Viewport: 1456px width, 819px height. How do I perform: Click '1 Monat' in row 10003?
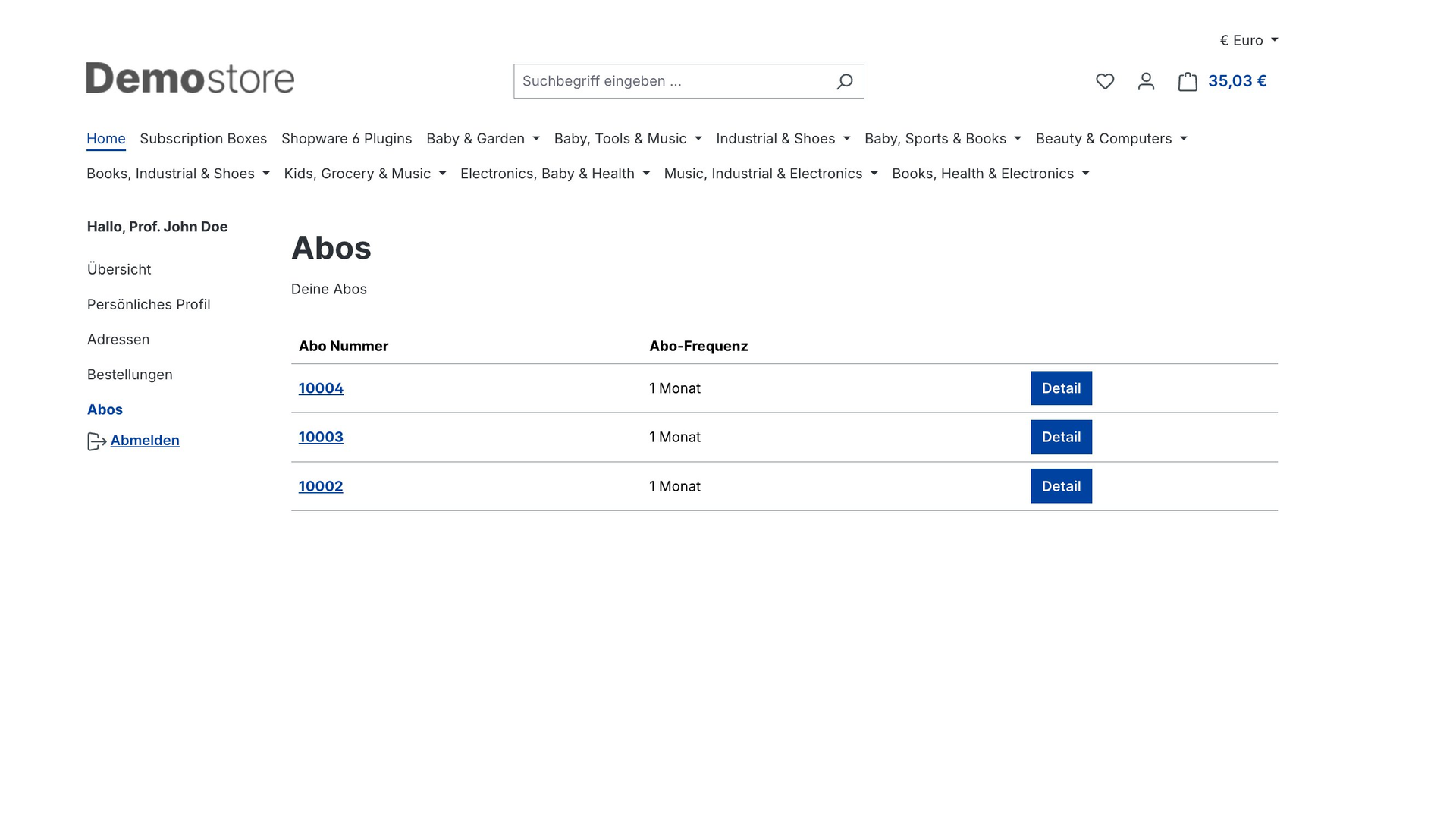point(675,437)
